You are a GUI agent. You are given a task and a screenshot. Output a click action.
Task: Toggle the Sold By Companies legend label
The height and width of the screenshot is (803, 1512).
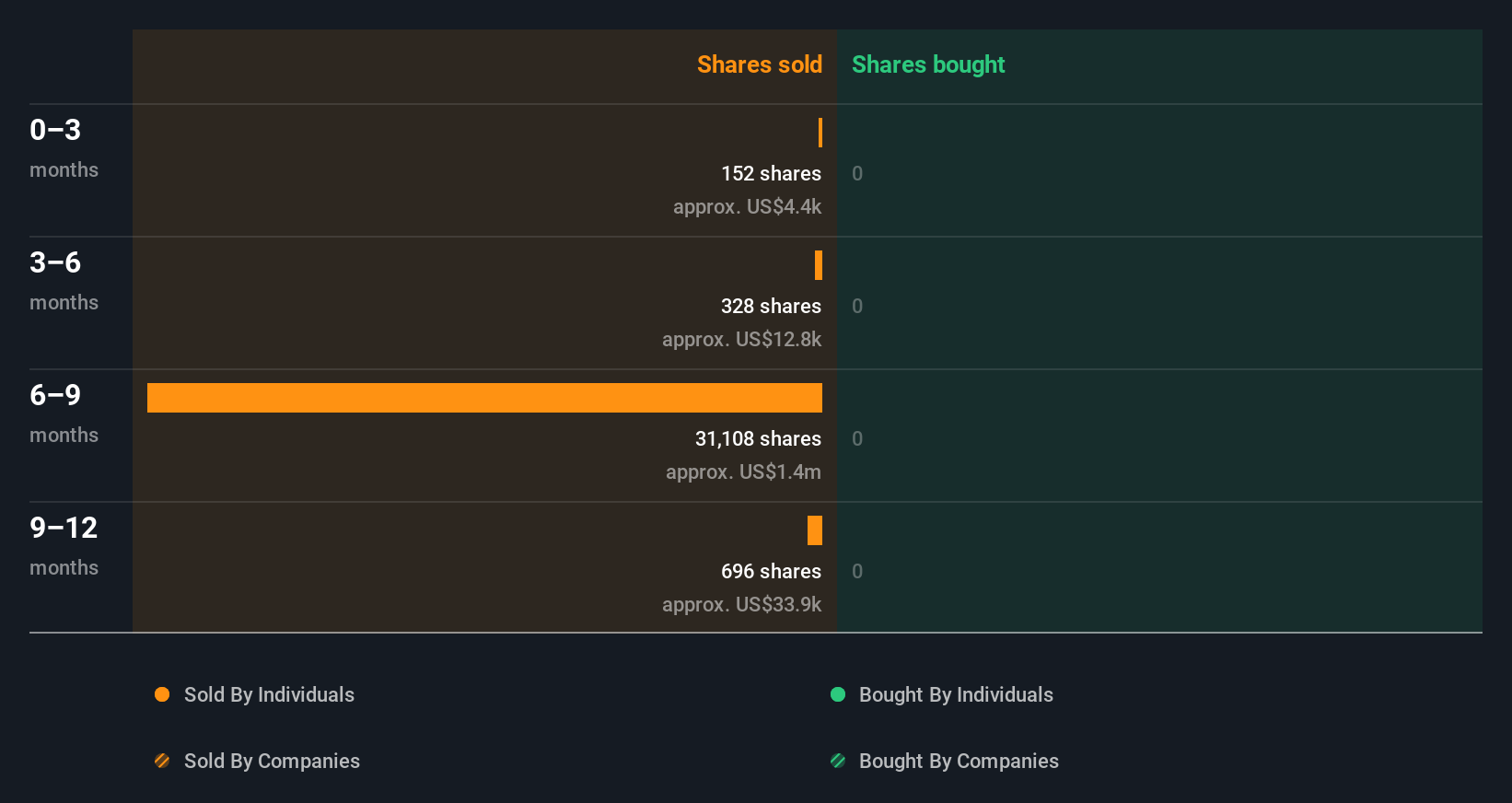point(272,761)
